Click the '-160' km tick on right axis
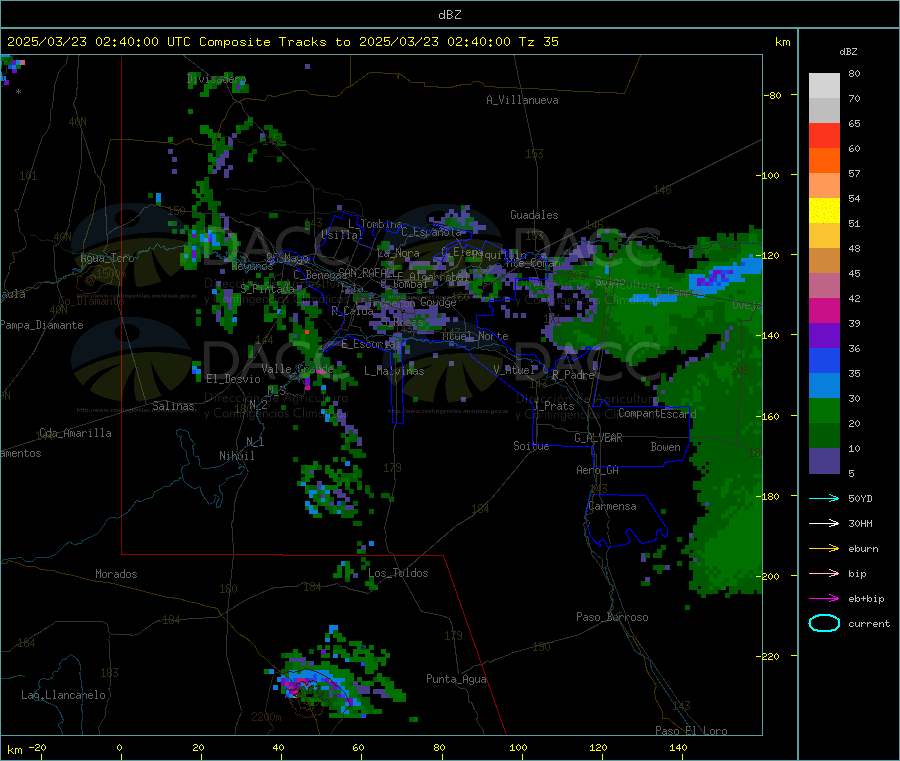900x761 pixels. tap(769, 416)
